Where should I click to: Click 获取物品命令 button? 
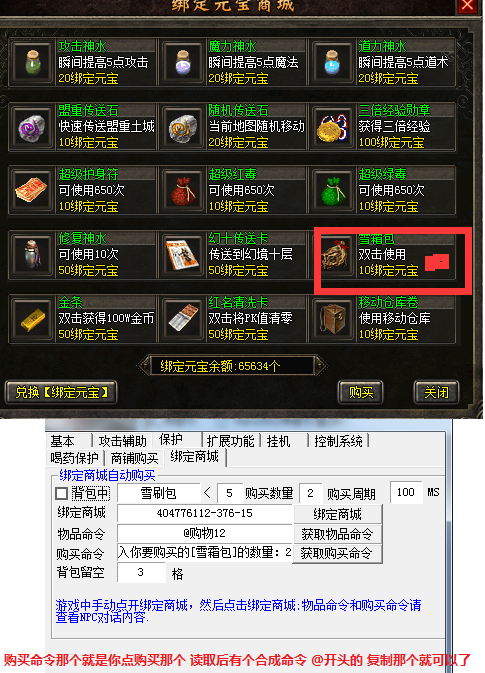click(x=337, y=534)
